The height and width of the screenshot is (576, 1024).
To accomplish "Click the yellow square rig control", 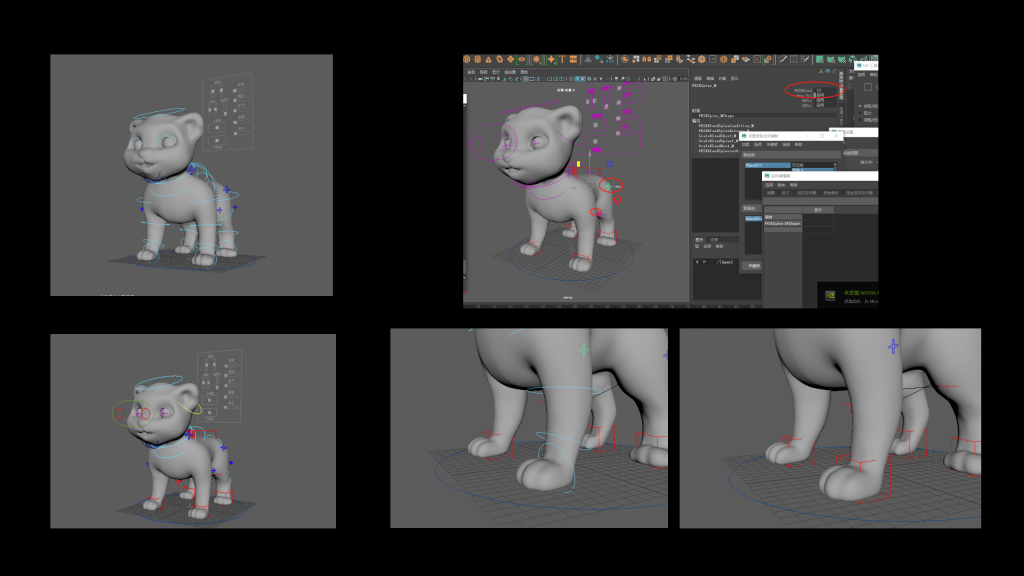I will (x=578, y=165).
